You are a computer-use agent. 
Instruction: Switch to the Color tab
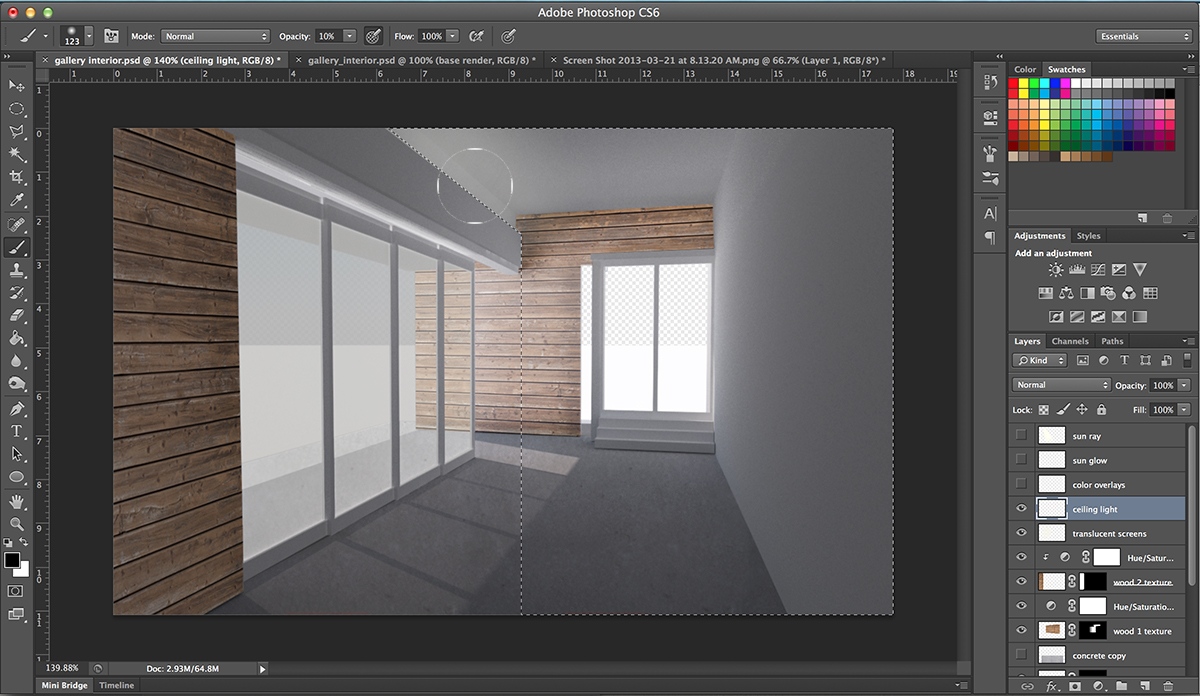(x=1025, y=69)
